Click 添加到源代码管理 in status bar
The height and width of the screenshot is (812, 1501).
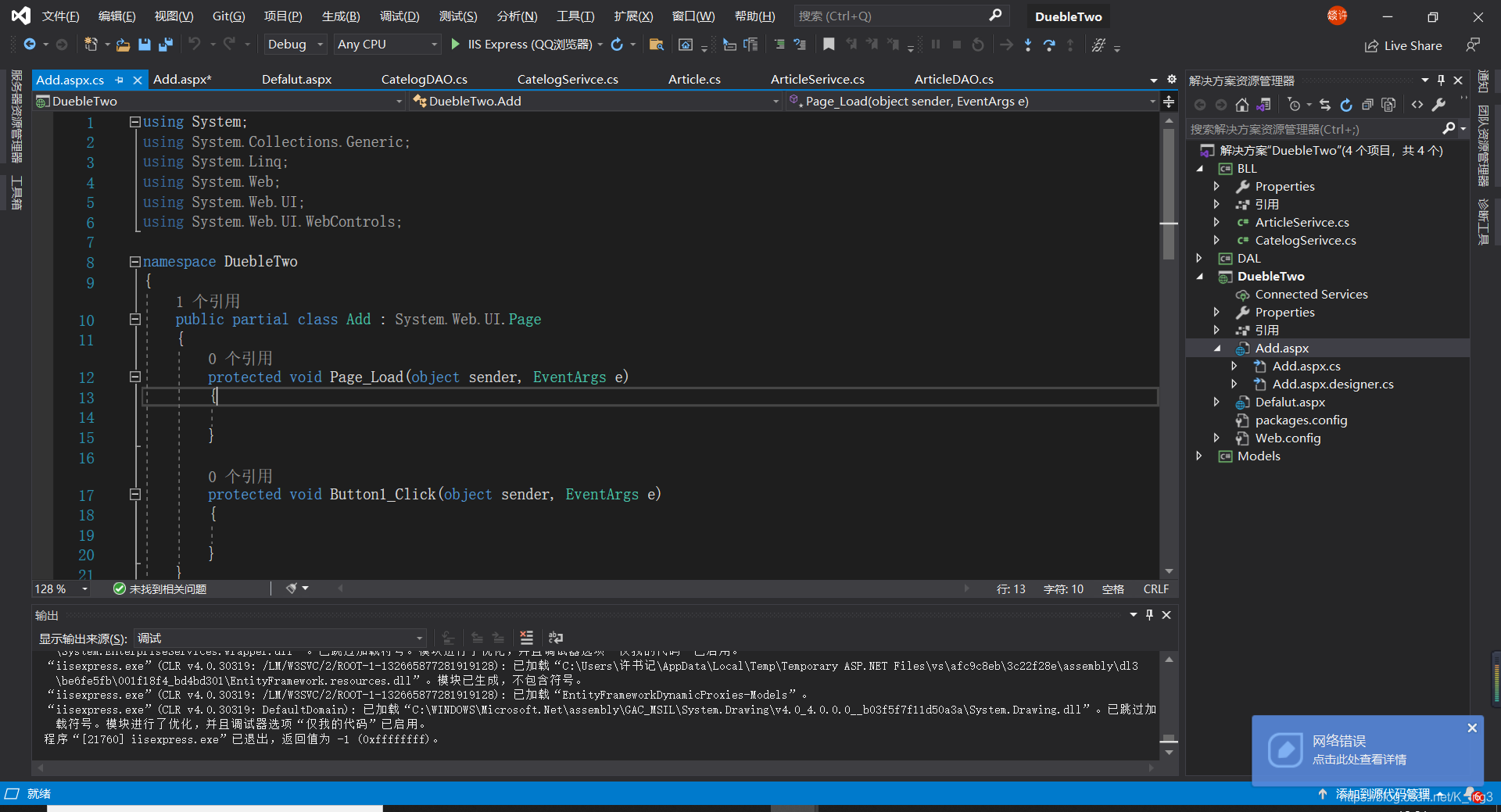click(x=1381, y=794)
